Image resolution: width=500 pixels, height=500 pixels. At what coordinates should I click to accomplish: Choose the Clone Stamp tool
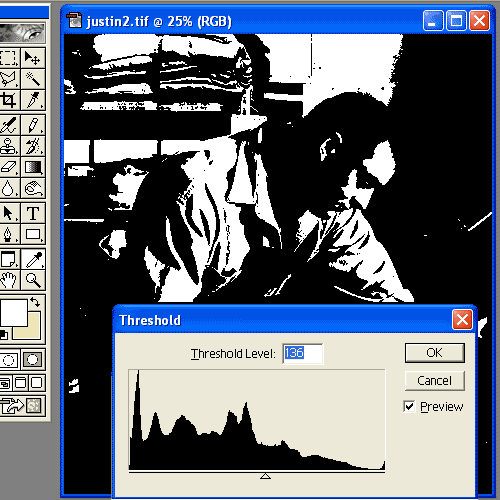[x=9, y=146]
